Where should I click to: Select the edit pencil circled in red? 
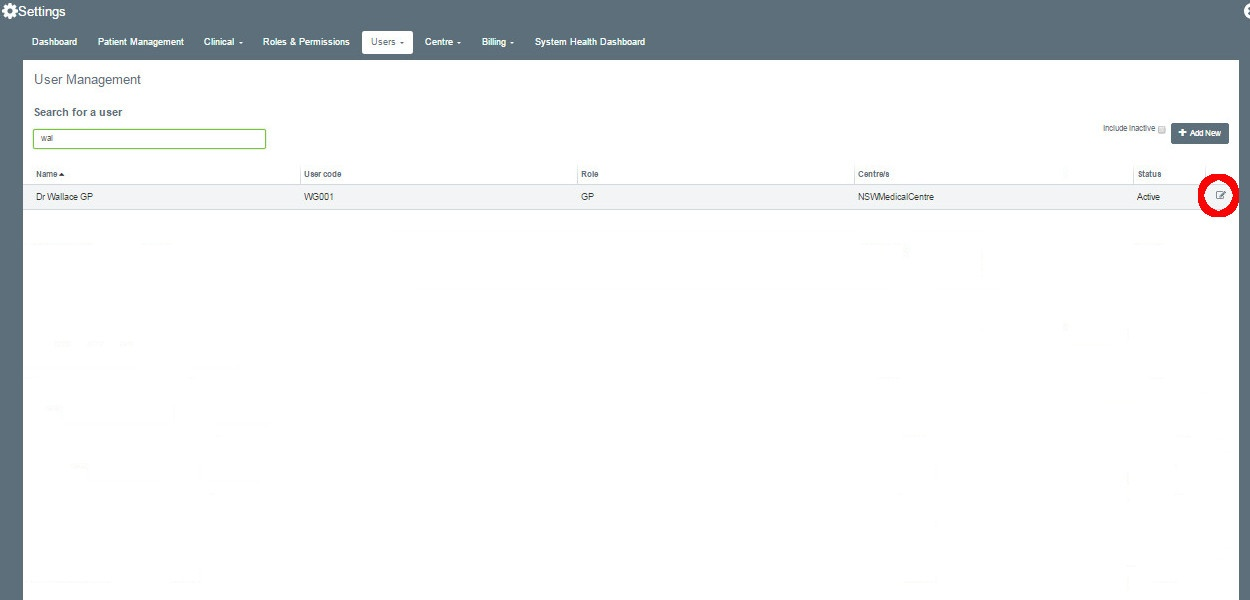(x=1218, y=196)
